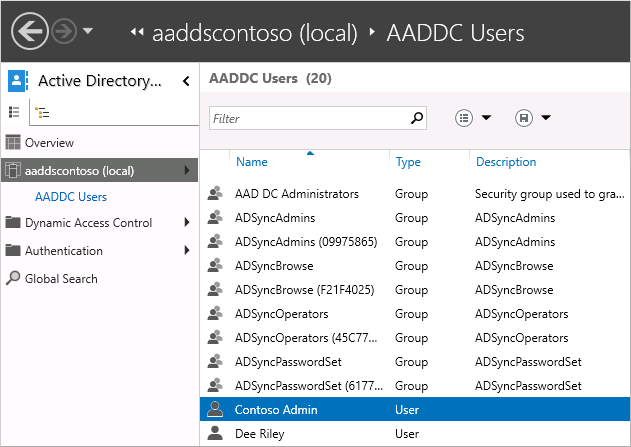631x447 pixels.
Task: Switch to tree view in navigation pane
Action: coord(43,112)
